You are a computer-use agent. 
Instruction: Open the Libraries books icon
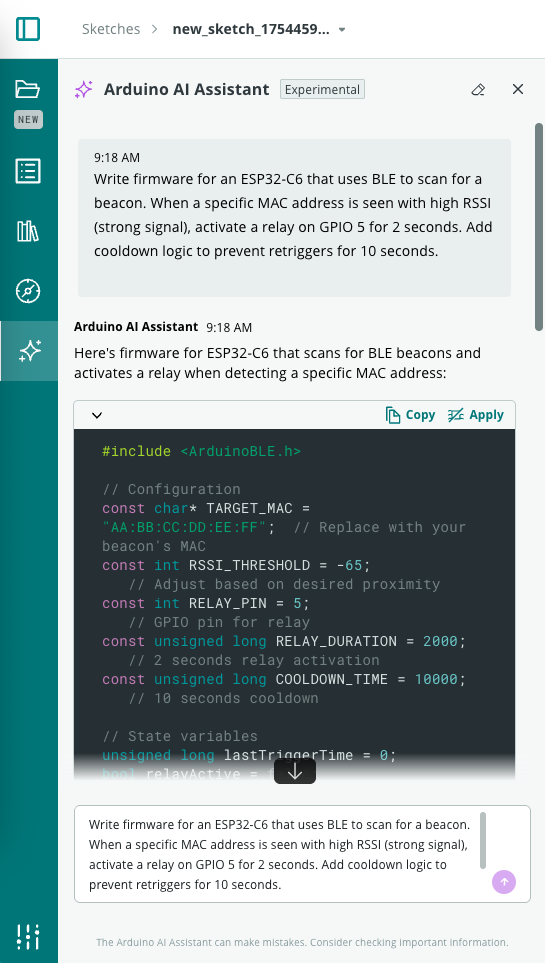pyautogui.click(x=28, y=232)
